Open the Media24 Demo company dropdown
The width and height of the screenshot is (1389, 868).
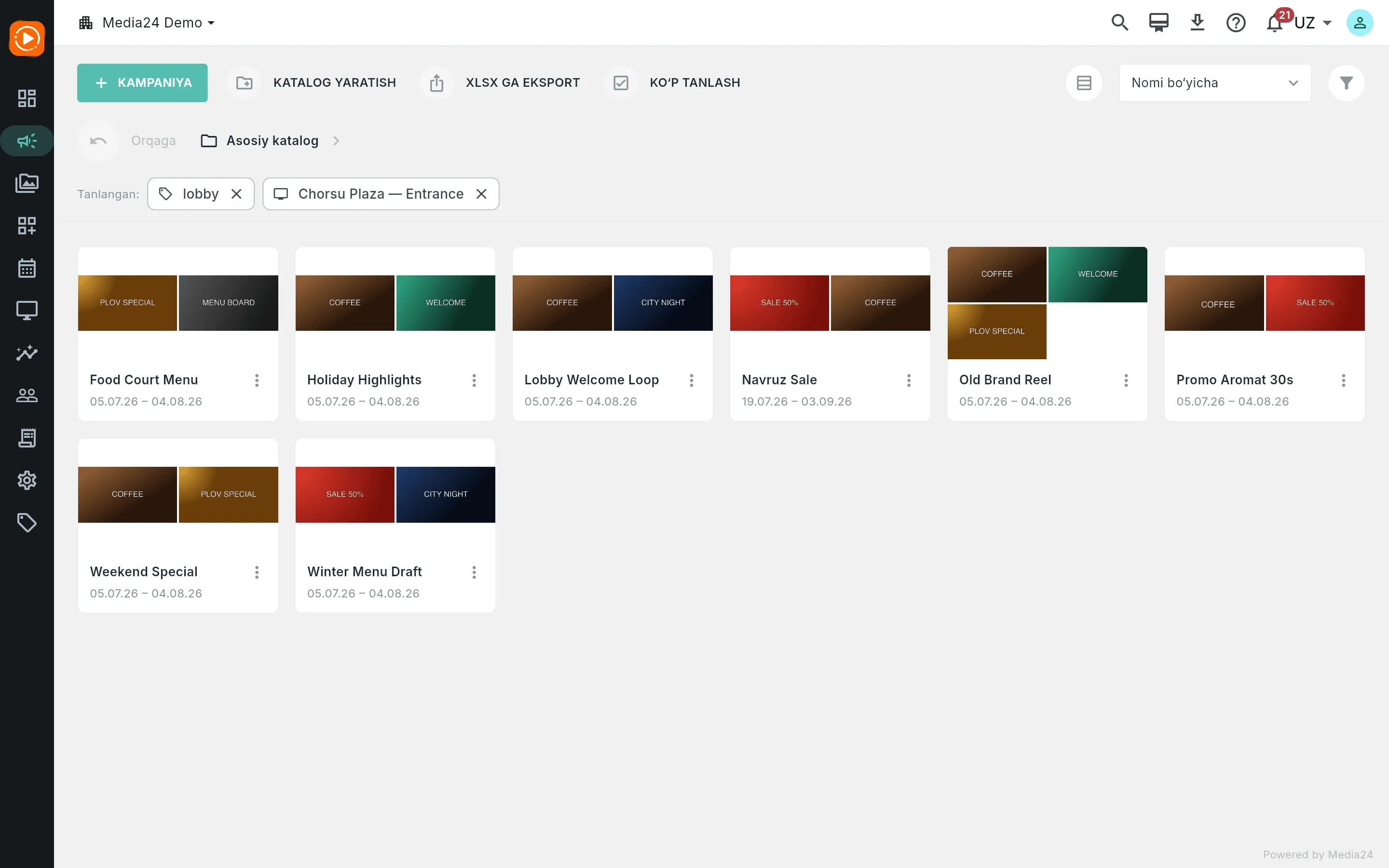147,23
